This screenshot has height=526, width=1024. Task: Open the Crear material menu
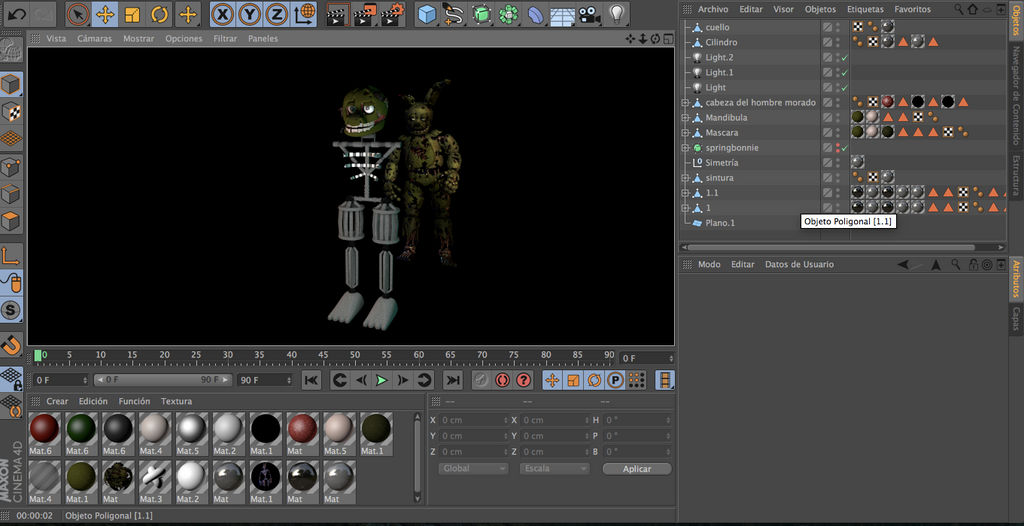point(57,401)
